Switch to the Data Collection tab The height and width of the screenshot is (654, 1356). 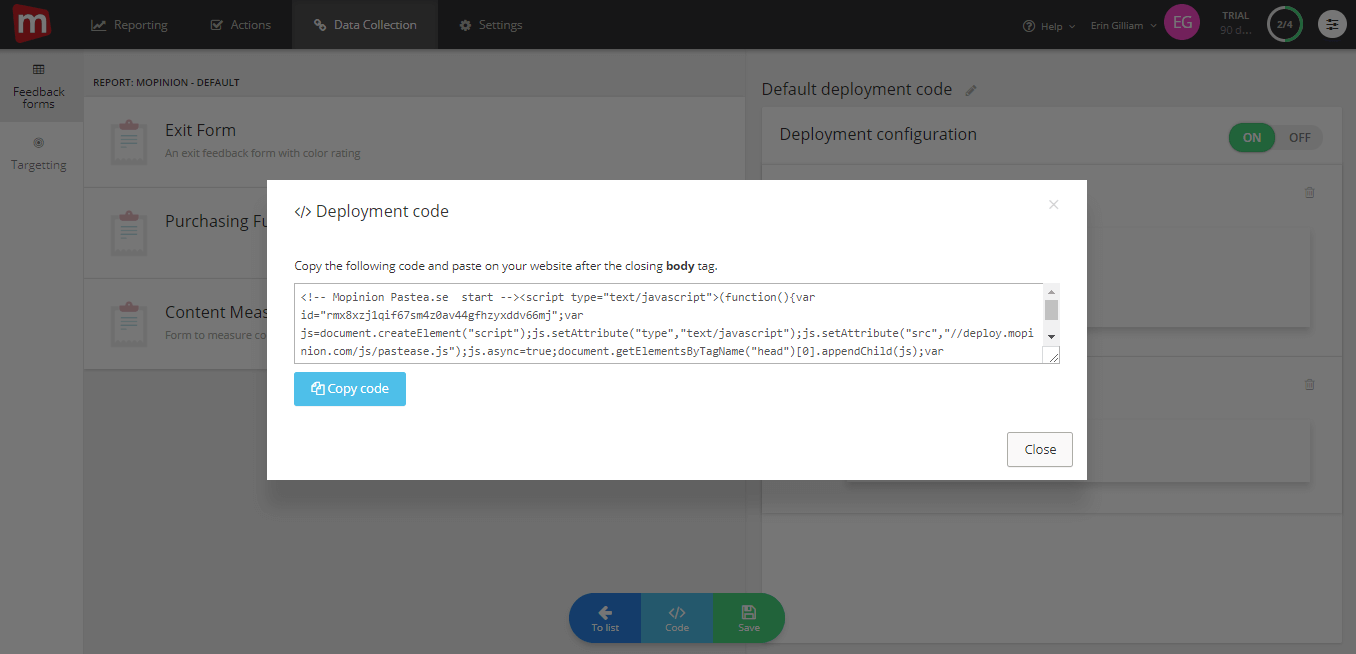365,24
